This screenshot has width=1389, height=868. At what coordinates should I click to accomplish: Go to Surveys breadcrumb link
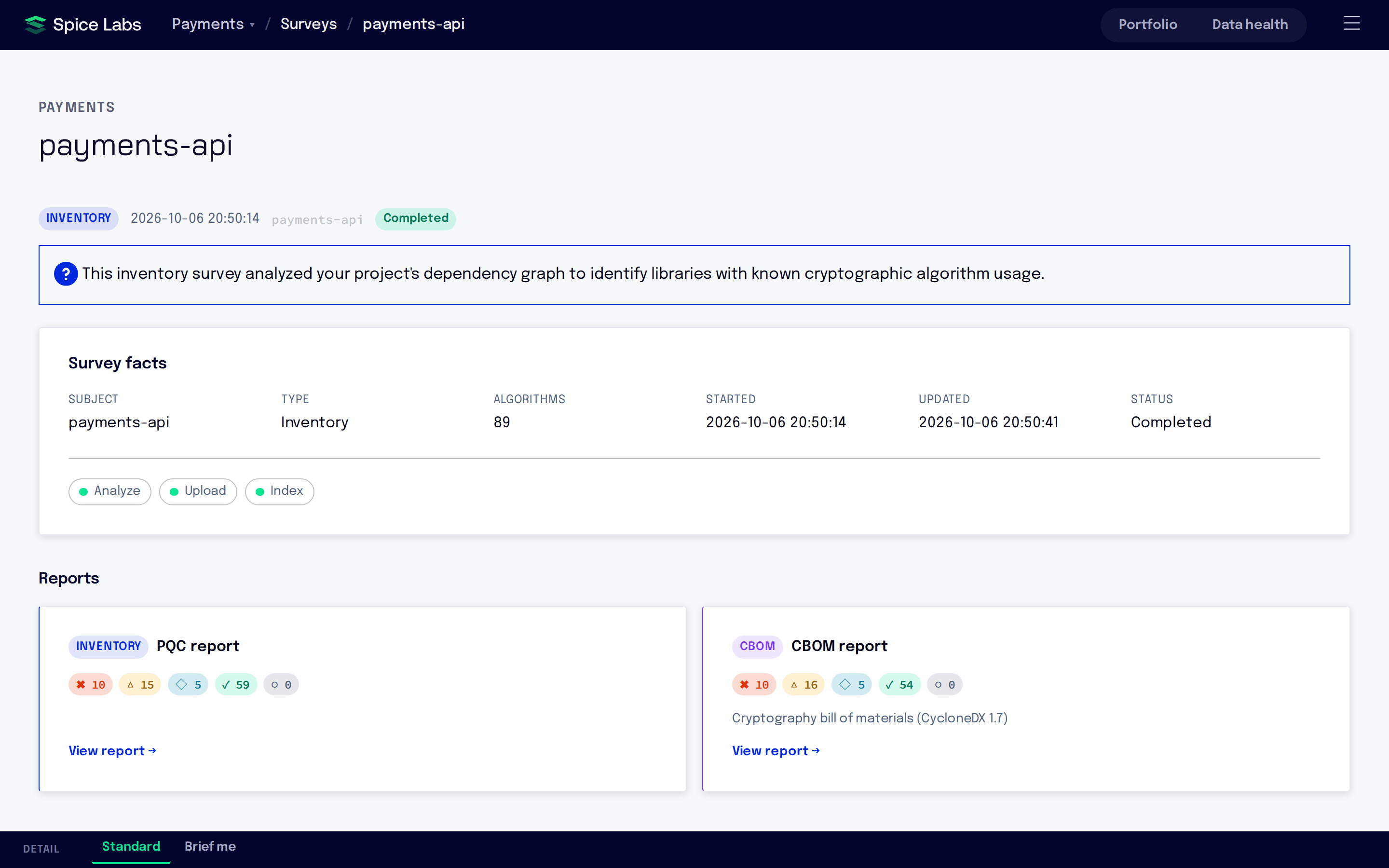[308, 24]
